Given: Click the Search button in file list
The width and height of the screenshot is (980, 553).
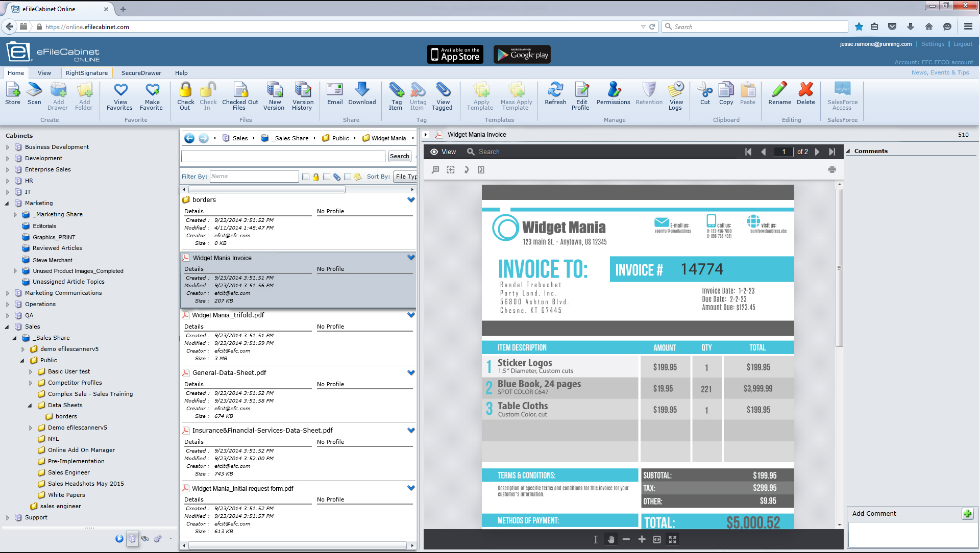Looking at the screenshot, I should [x=399, y=156].
